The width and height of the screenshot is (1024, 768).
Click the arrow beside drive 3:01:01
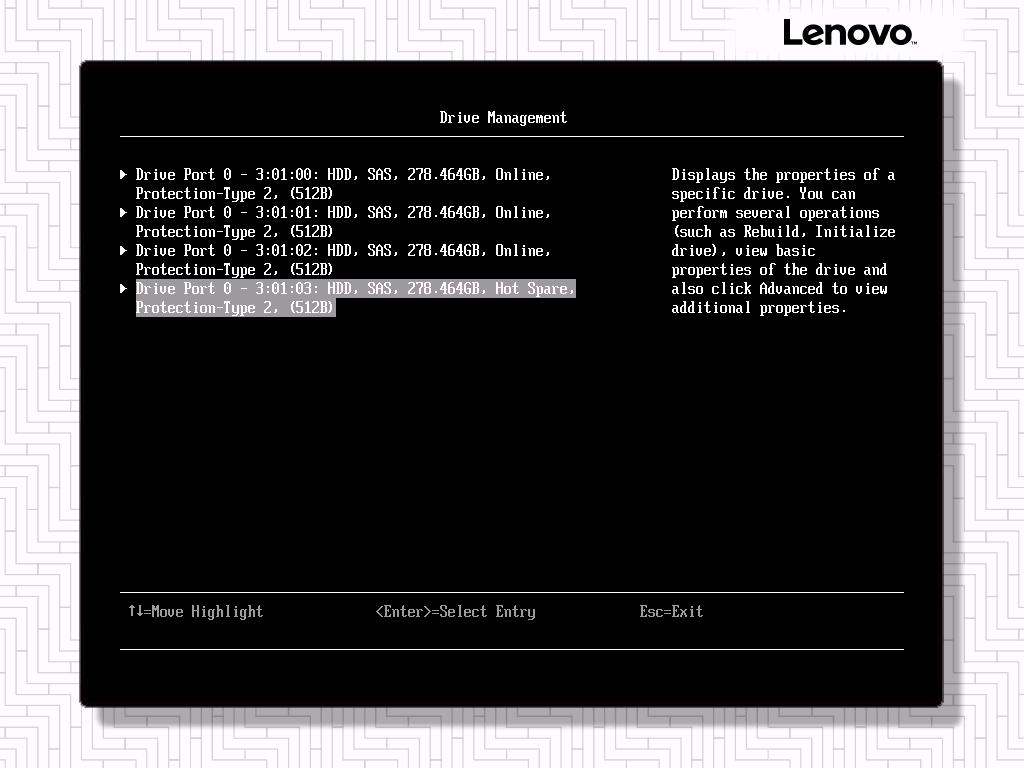[x=124, y=213]
